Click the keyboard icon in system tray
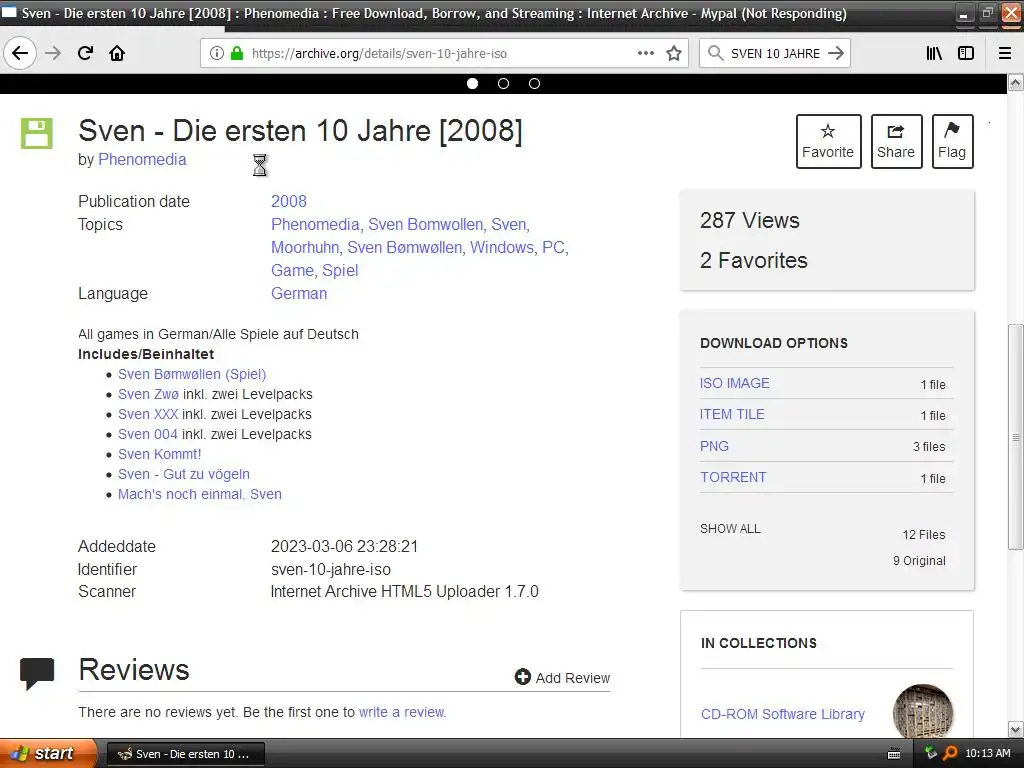 click(x=895, y=754)
